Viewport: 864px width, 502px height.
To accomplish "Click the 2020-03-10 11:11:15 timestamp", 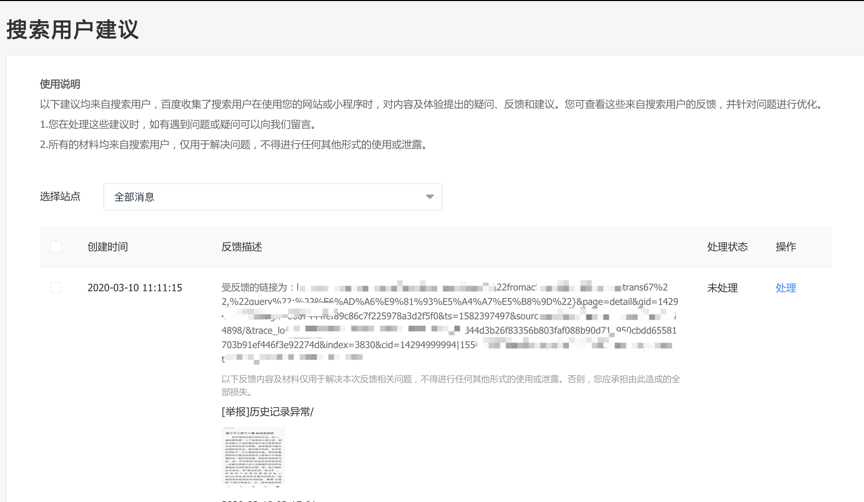I will tap(134, 288).
